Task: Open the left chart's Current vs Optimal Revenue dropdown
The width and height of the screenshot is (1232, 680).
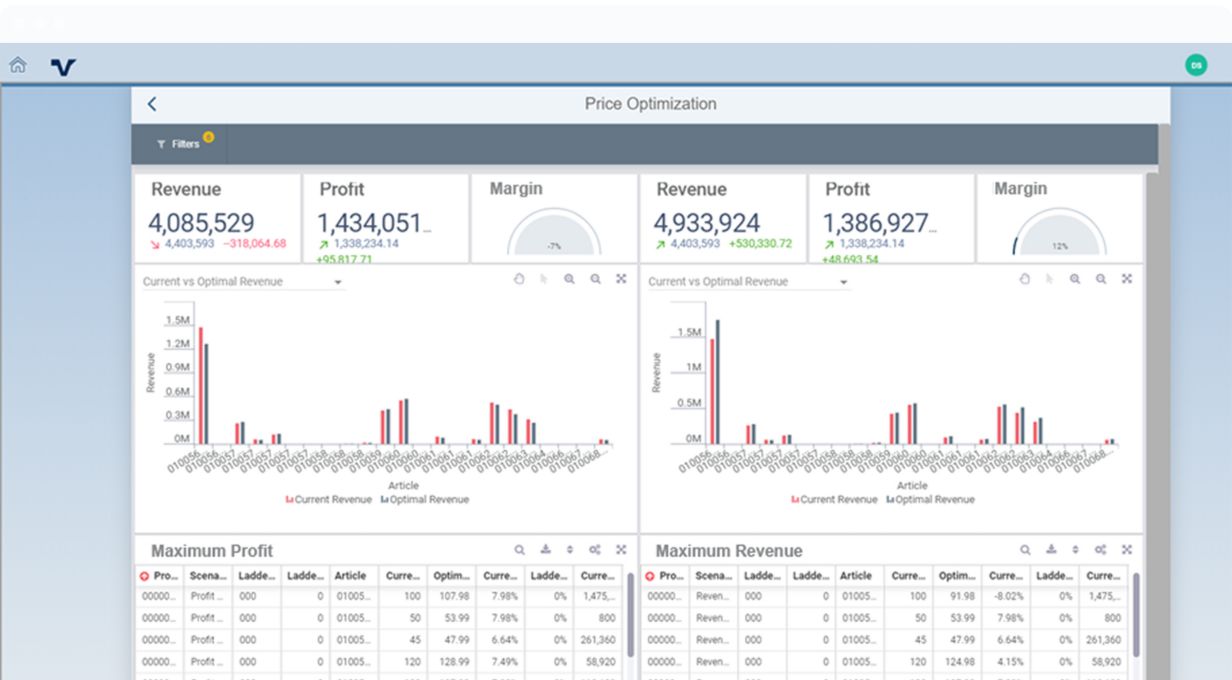Action: tap(338, 283)
